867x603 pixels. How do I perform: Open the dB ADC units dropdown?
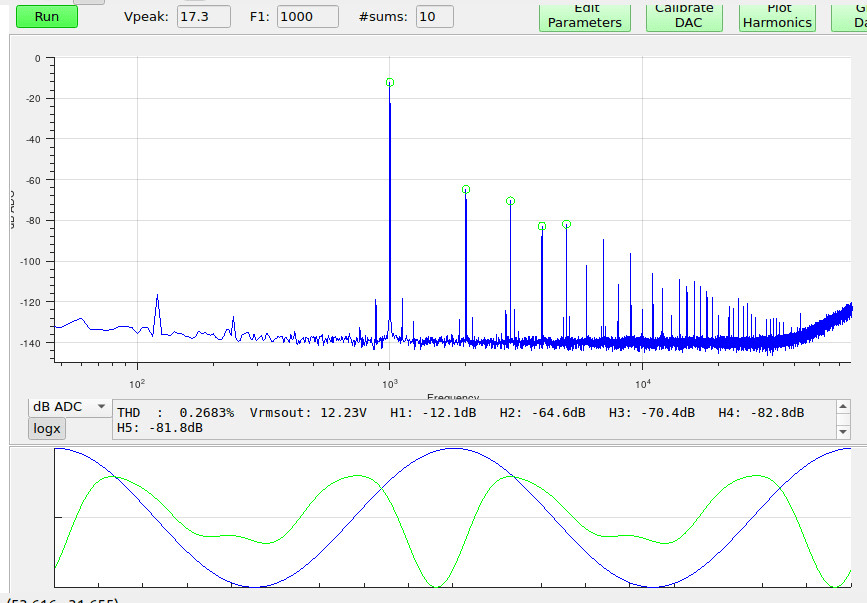pos(69,407)
